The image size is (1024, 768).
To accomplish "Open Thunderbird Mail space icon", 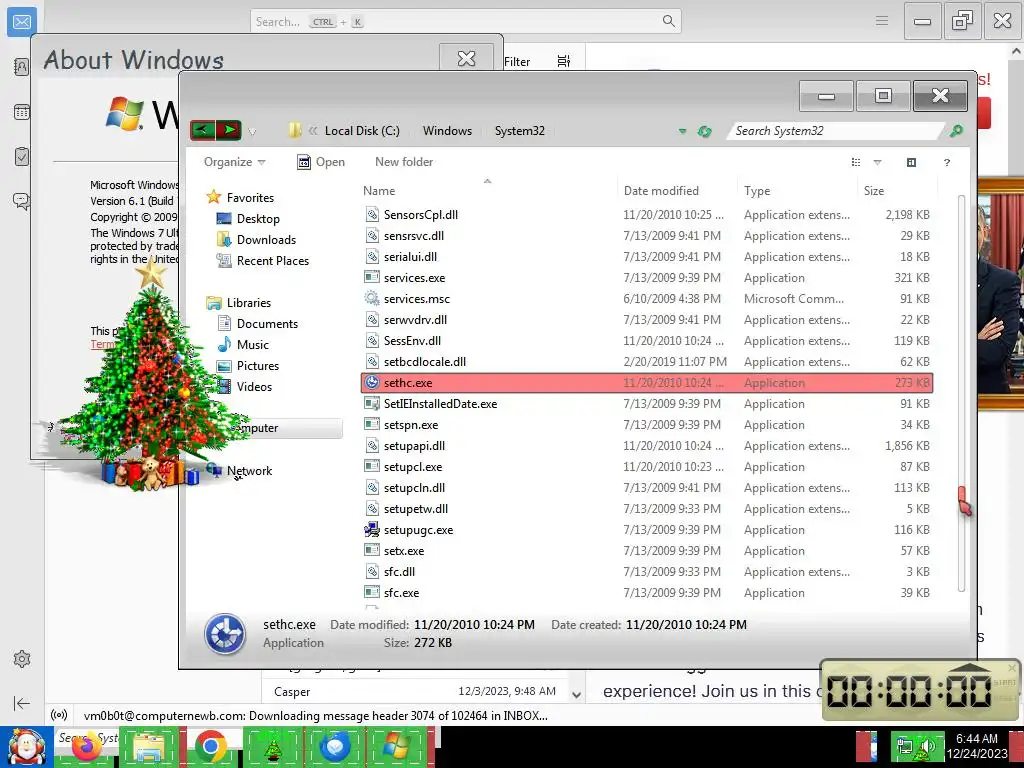I will [x=22, y=22].
